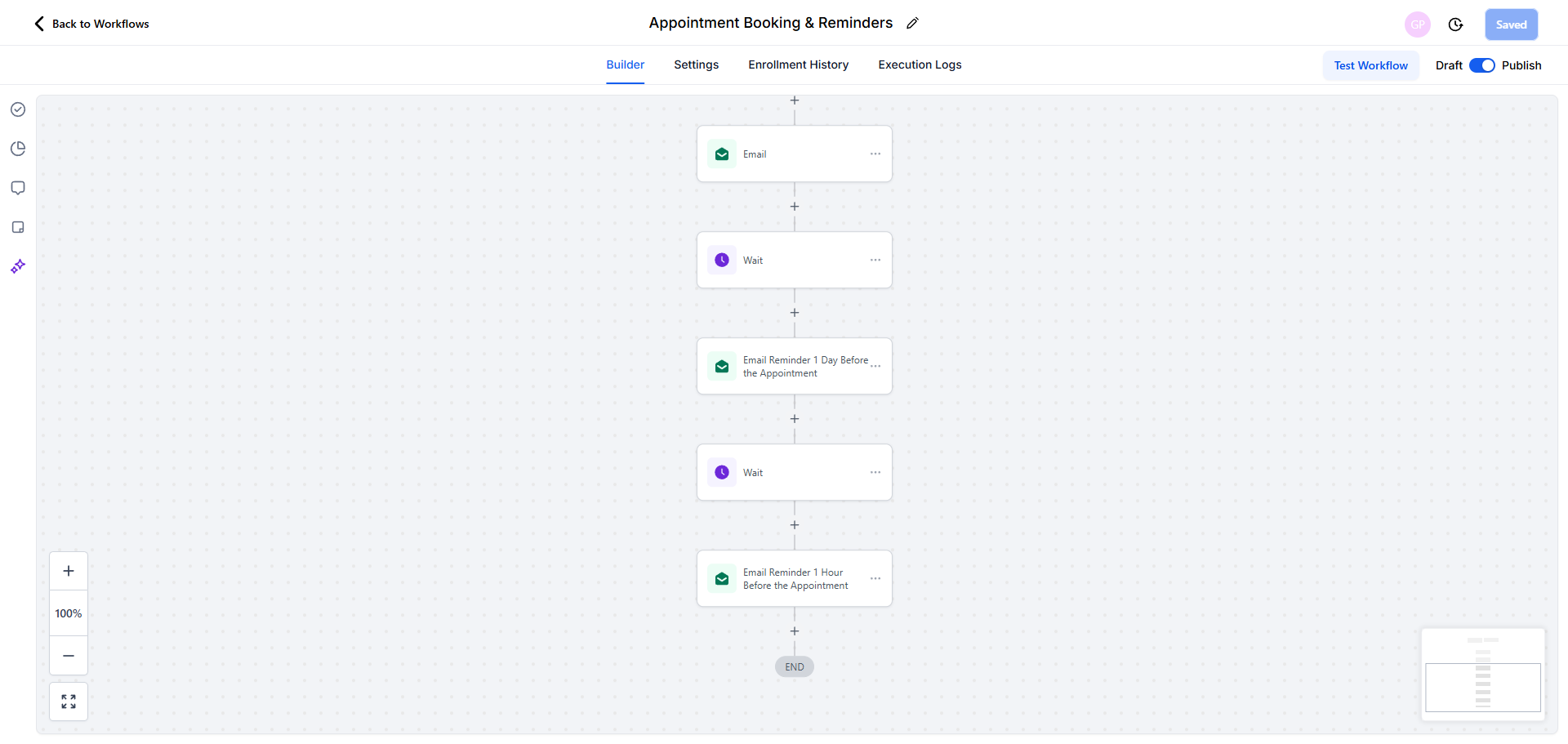1568x744 pixels.
Task: Open options menu on second Wait node
Action: 875,472
